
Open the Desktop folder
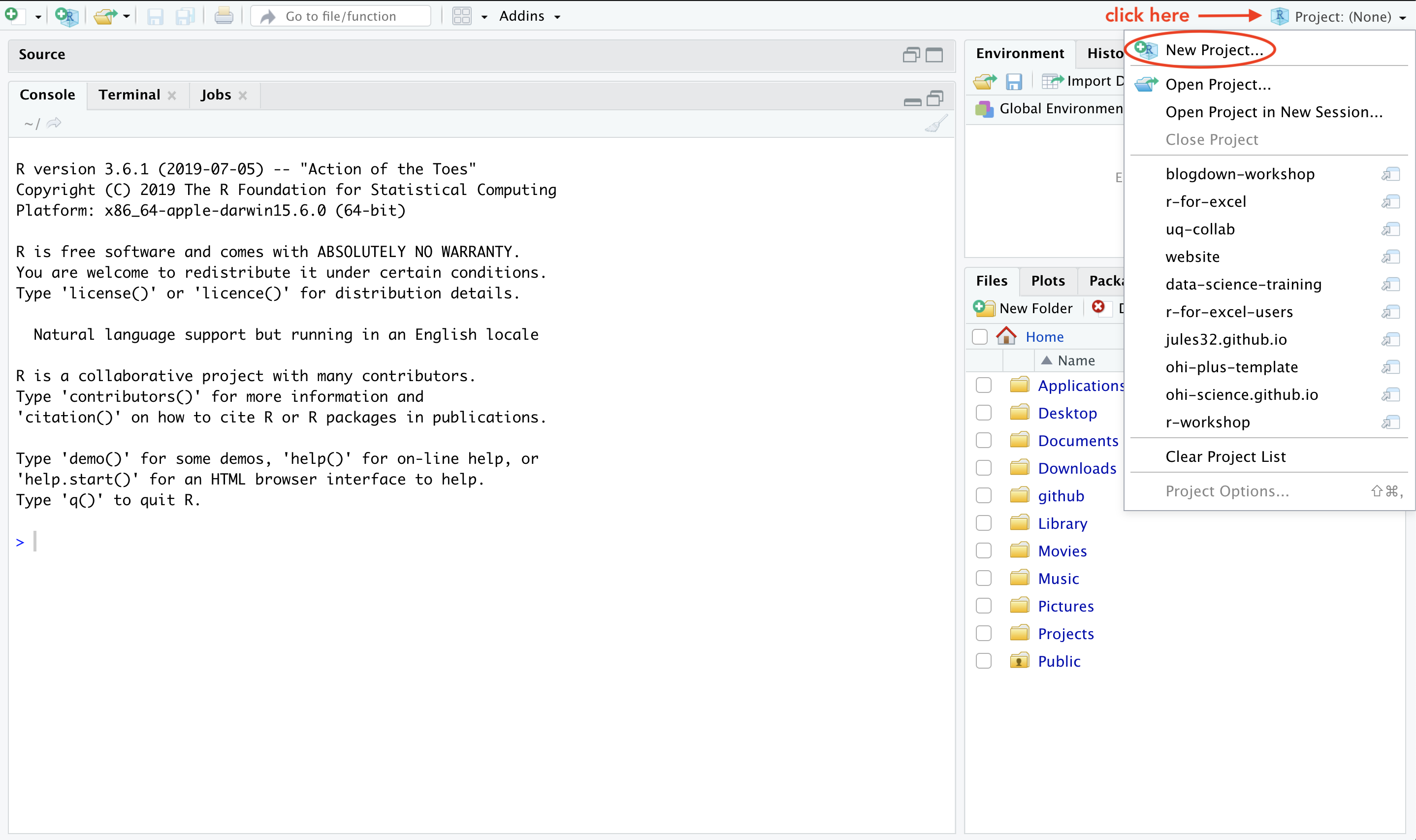[x=1067, y=413]
